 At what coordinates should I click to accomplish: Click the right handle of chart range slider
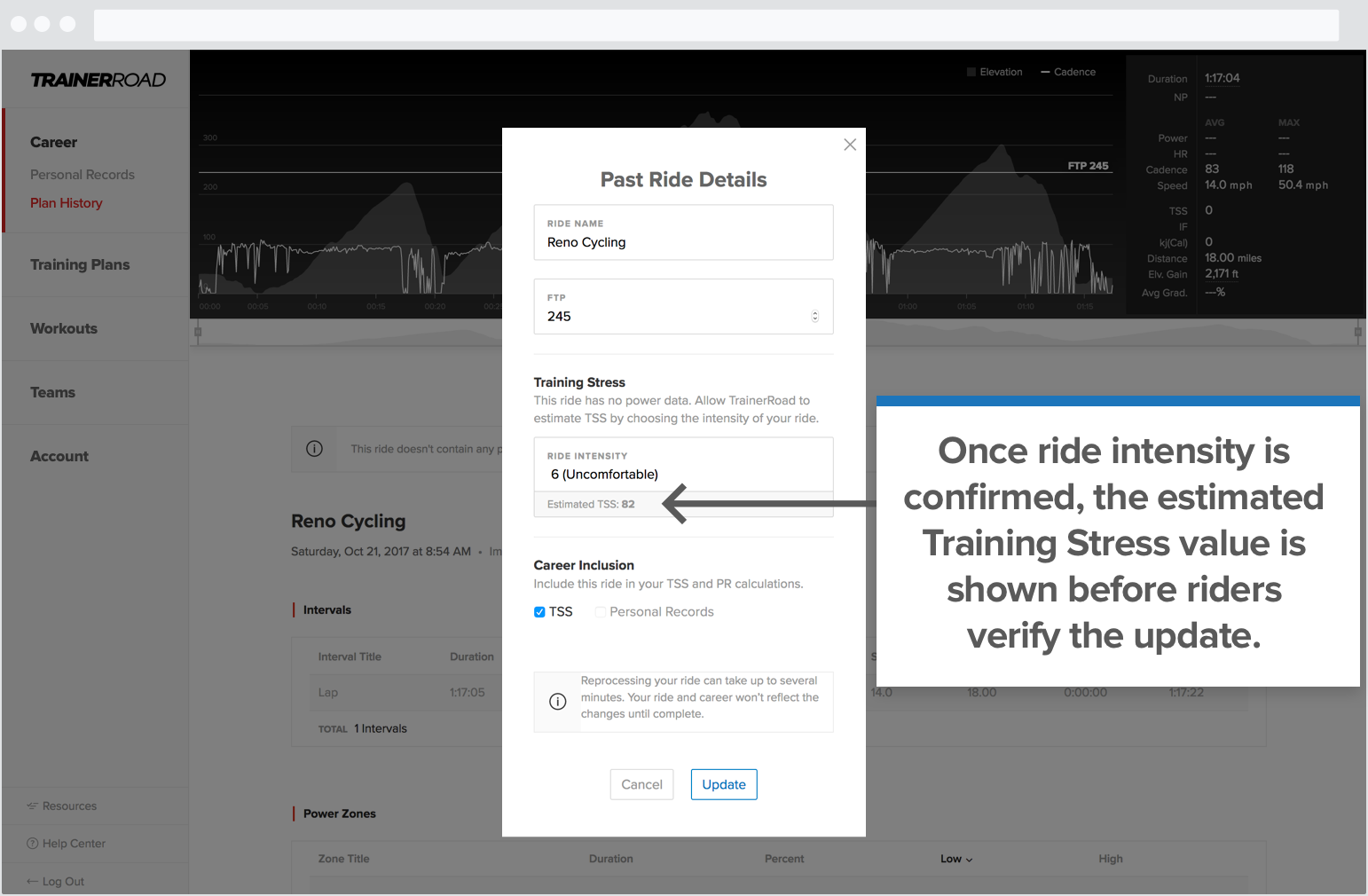1357,332
